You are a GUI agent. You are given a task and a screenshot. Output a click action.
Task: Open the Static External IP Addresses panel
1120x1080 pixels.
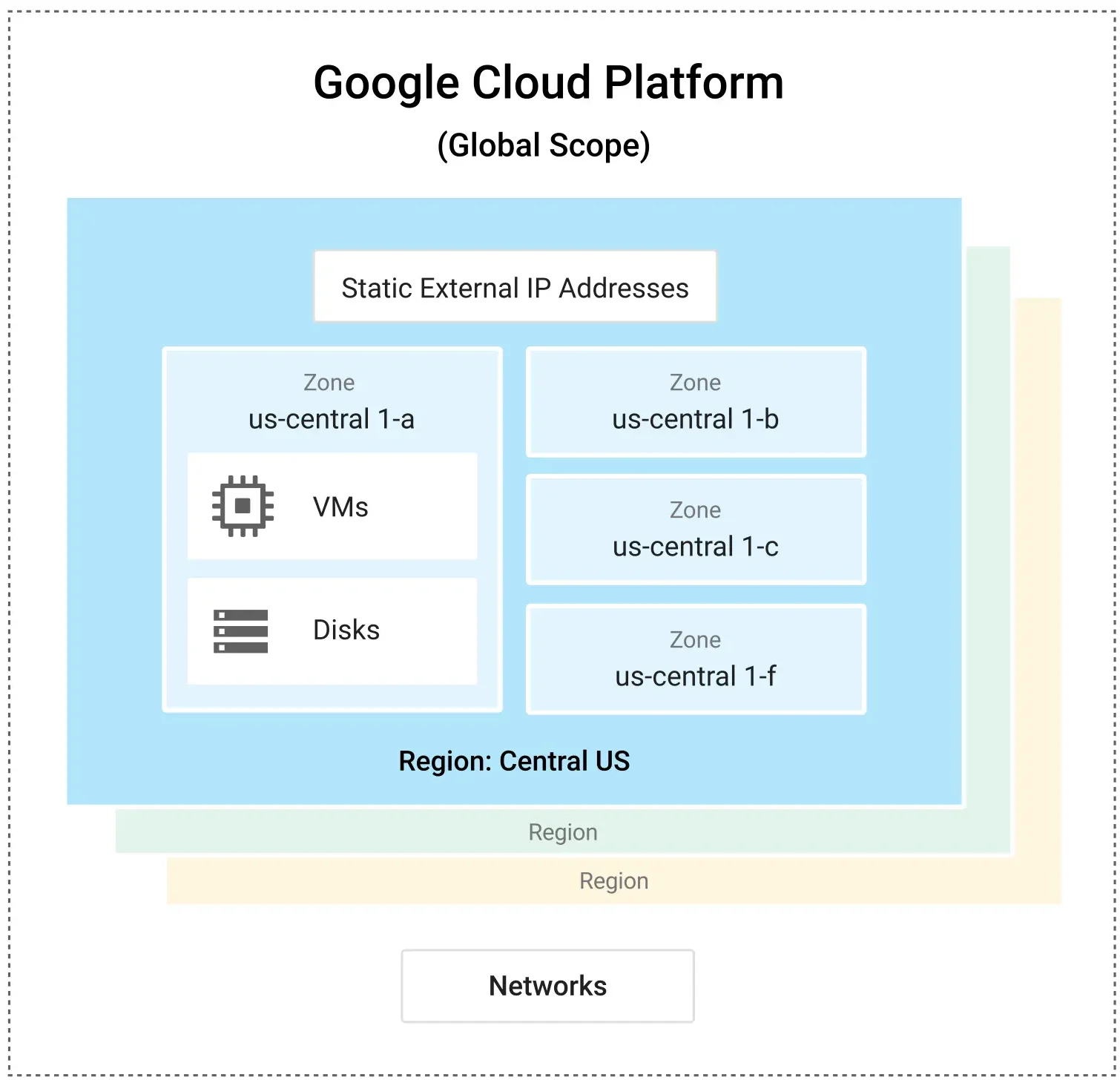(x=515, y=287)
